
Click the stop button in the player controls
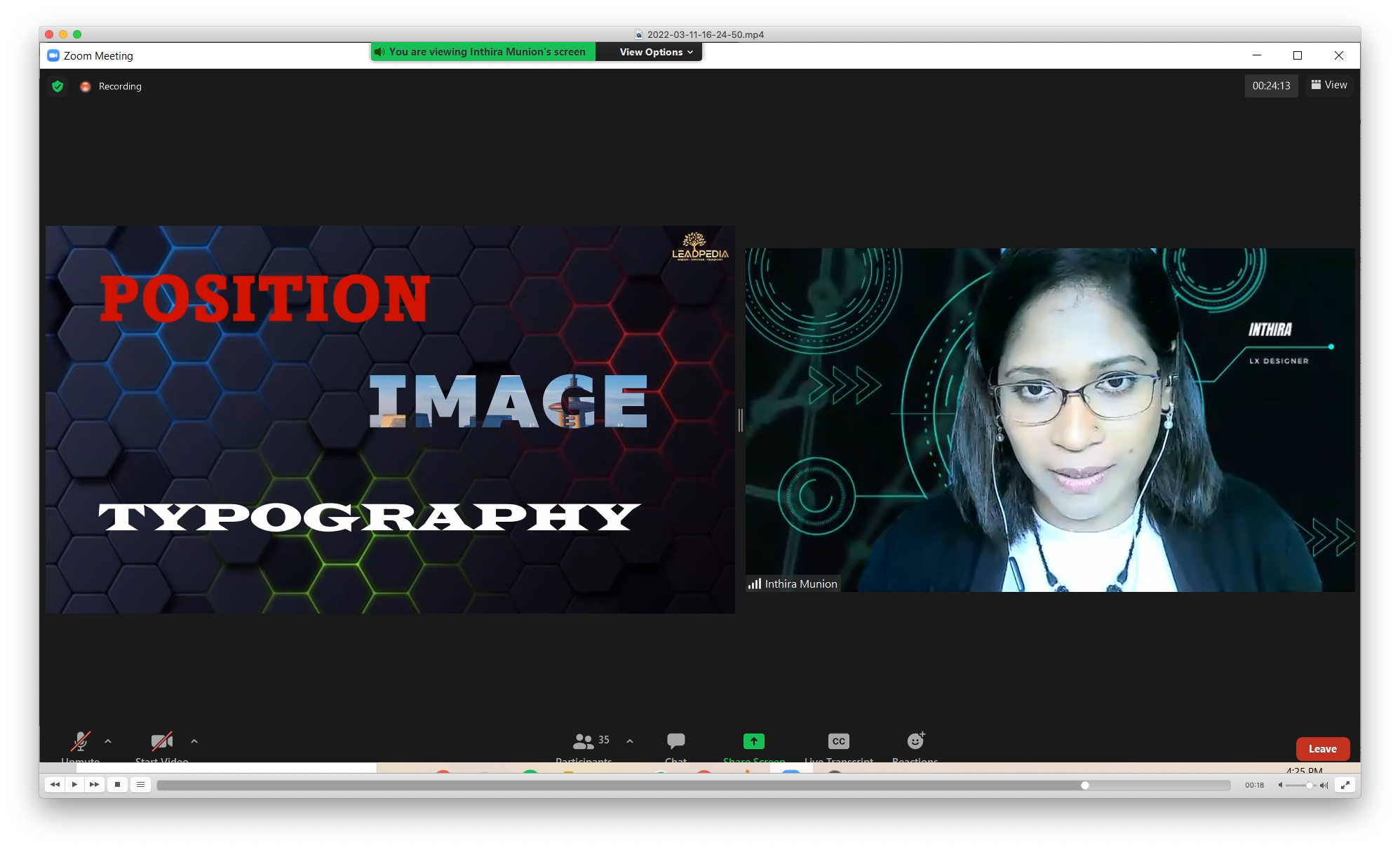click(117, 785)
